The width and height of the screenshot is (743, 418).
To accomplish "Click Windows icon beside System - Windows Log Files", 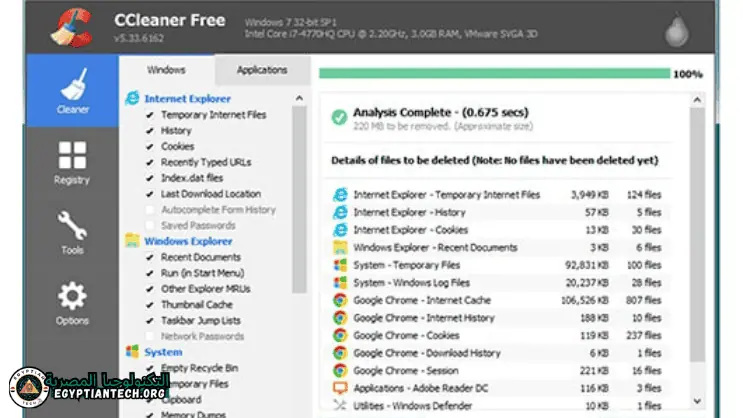I will point(340,282).
